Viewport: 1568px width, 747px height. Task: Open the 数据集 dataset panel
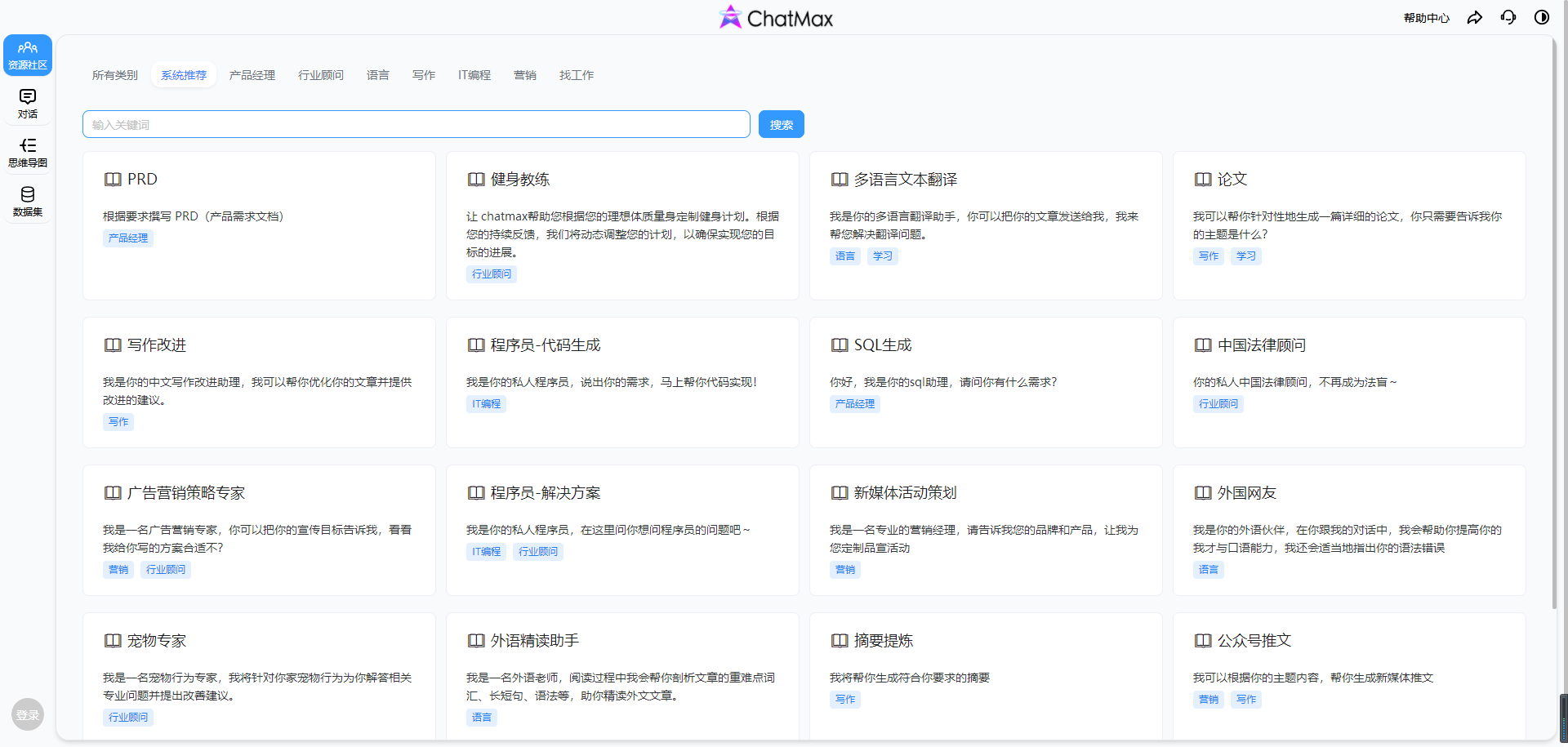tap(27, 201)
